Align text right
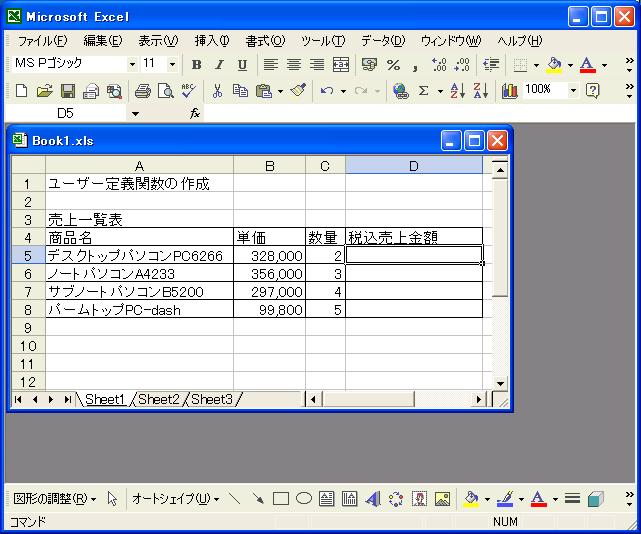 [x=317, y=65]
